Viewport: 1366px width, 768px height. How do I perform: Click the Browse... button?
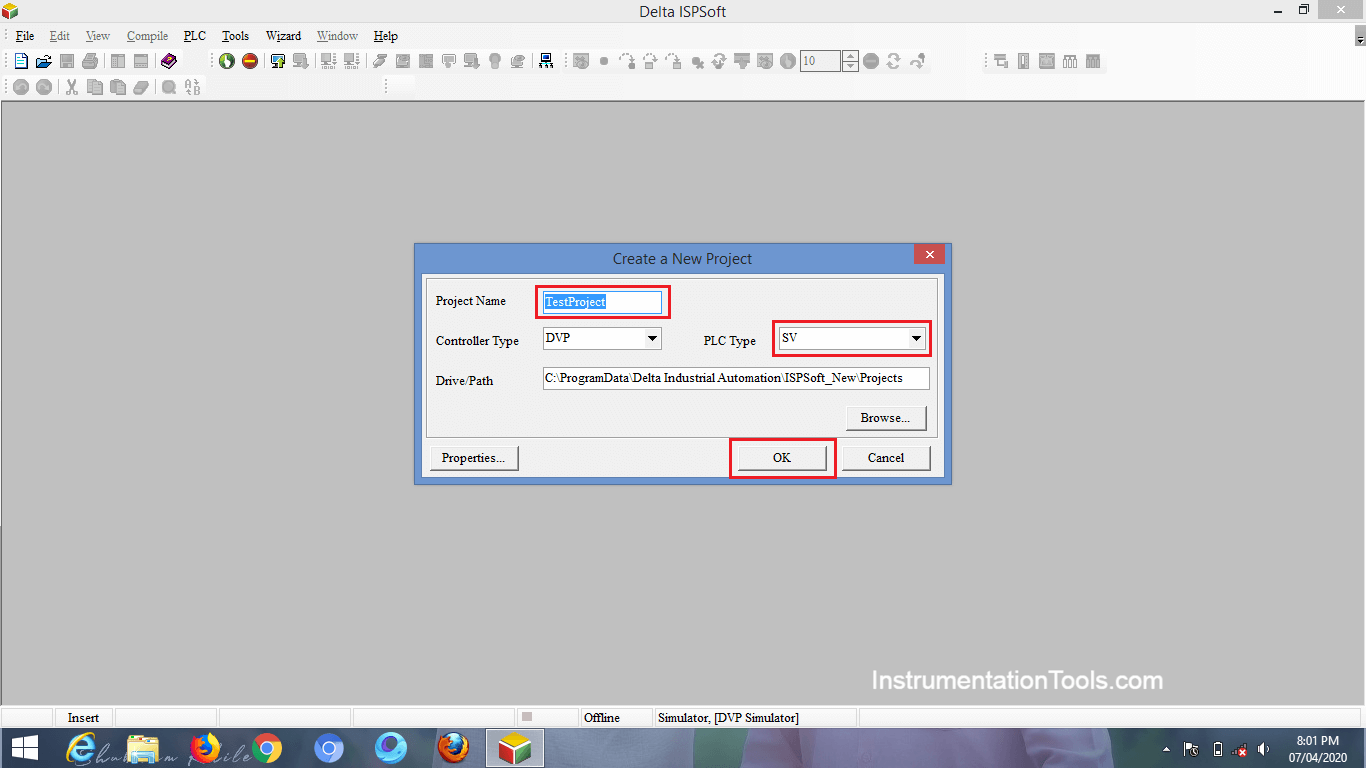(886, 418)
